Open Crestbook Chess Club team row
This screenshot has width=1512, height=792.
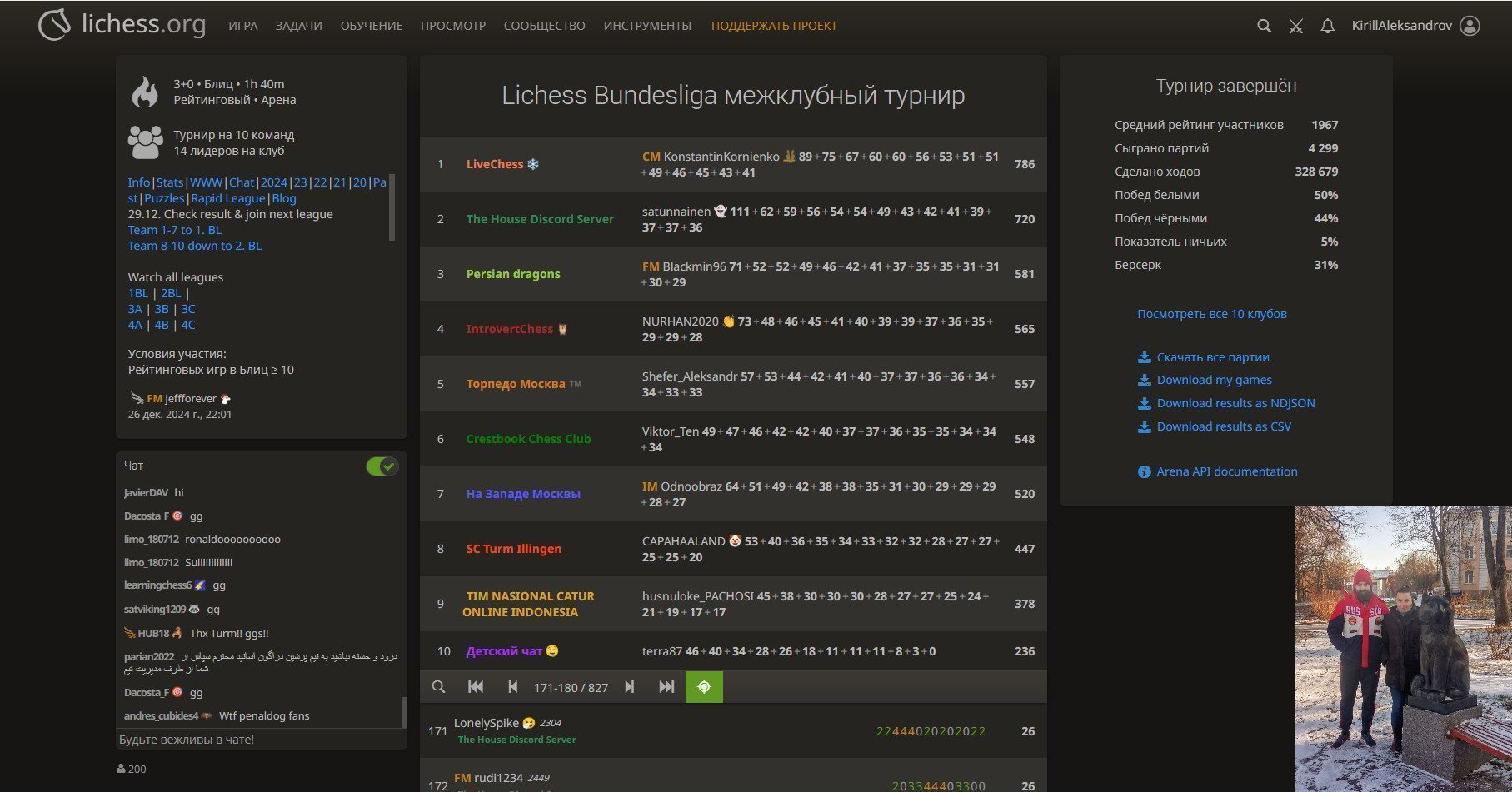[733, 439]
